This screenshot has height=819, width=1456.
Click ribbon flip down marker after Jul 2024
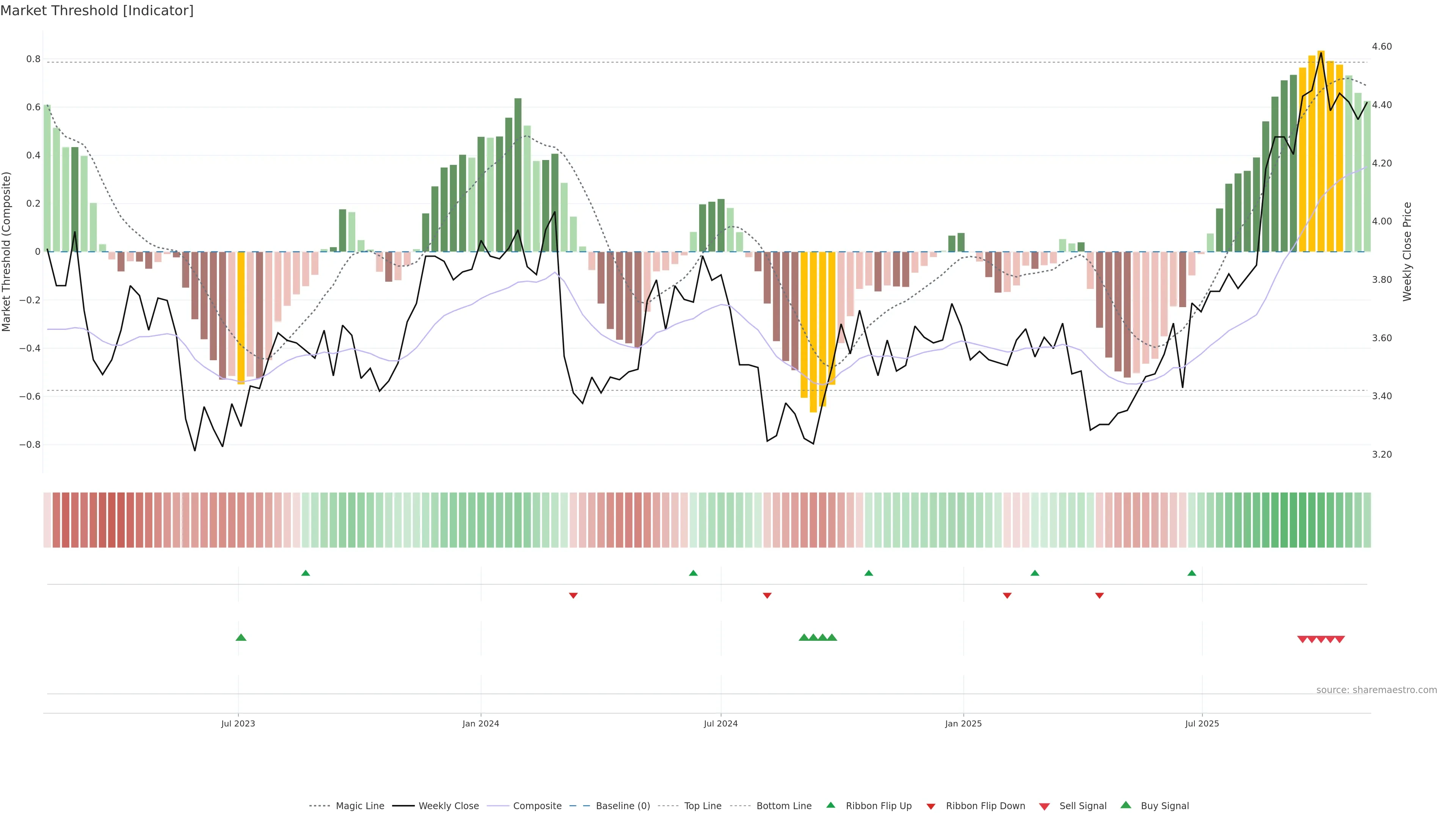pyautogui.click(x=767, y=596)
